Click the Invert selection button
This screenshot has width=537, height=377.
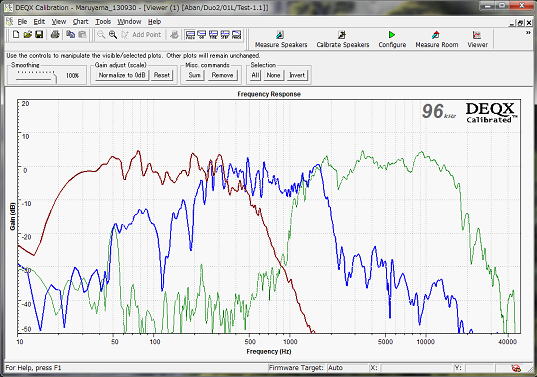pos(297,75)
